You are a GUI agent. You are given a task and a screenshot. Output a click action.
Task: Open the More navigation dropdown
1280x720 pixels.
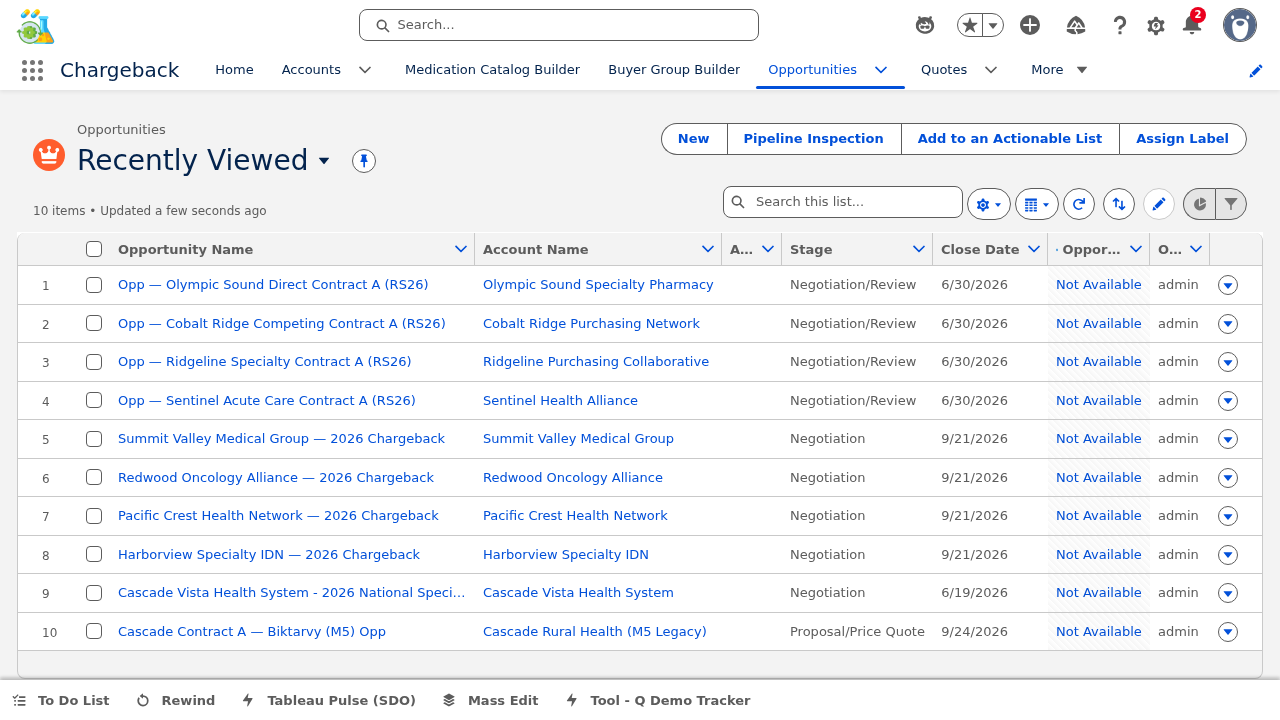[x=1059, y=70]
